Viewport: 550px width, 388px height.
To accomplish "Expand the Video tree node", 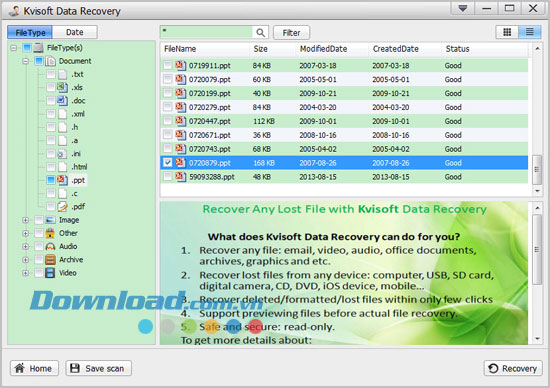I will [25, 273].
